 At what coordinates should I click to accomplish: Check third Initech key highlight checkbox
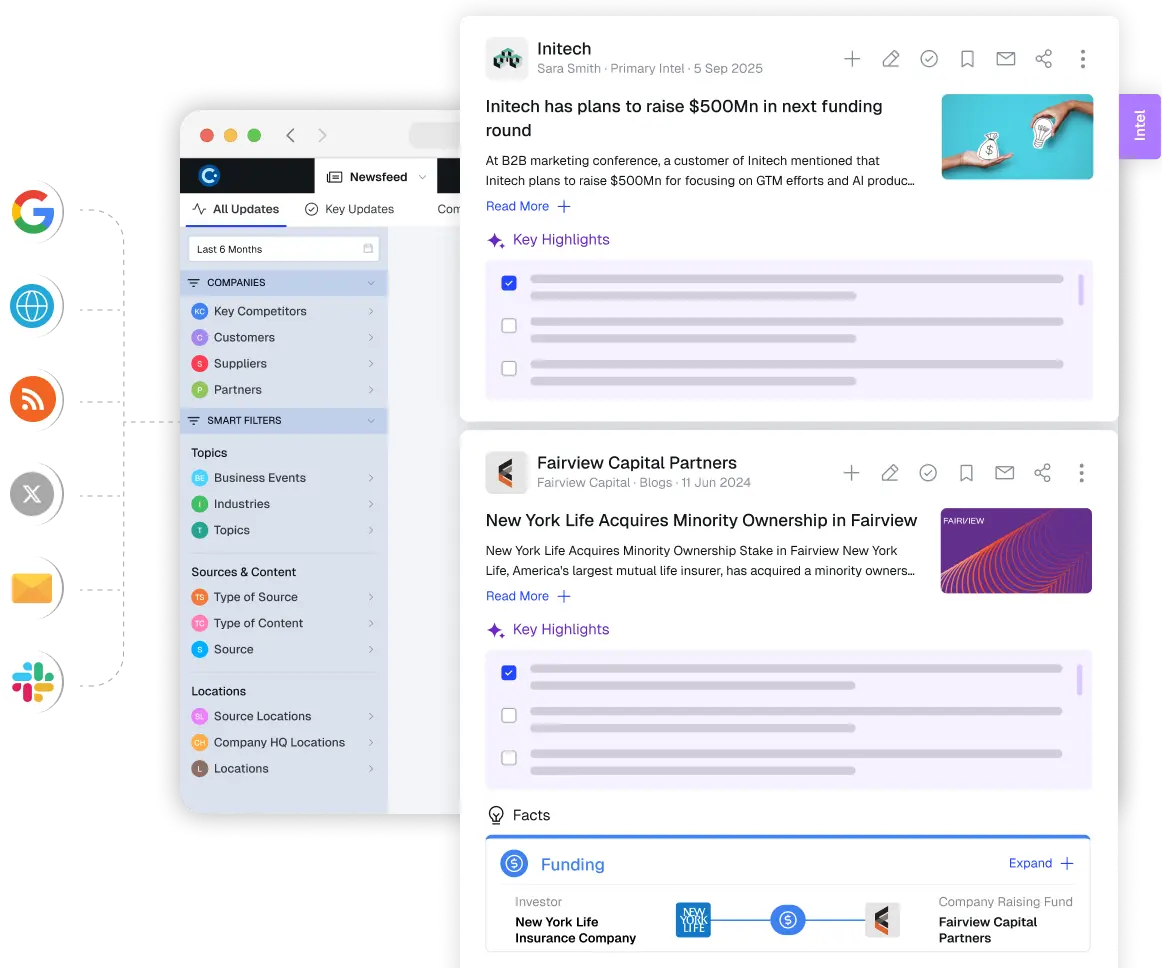[509, 368]
